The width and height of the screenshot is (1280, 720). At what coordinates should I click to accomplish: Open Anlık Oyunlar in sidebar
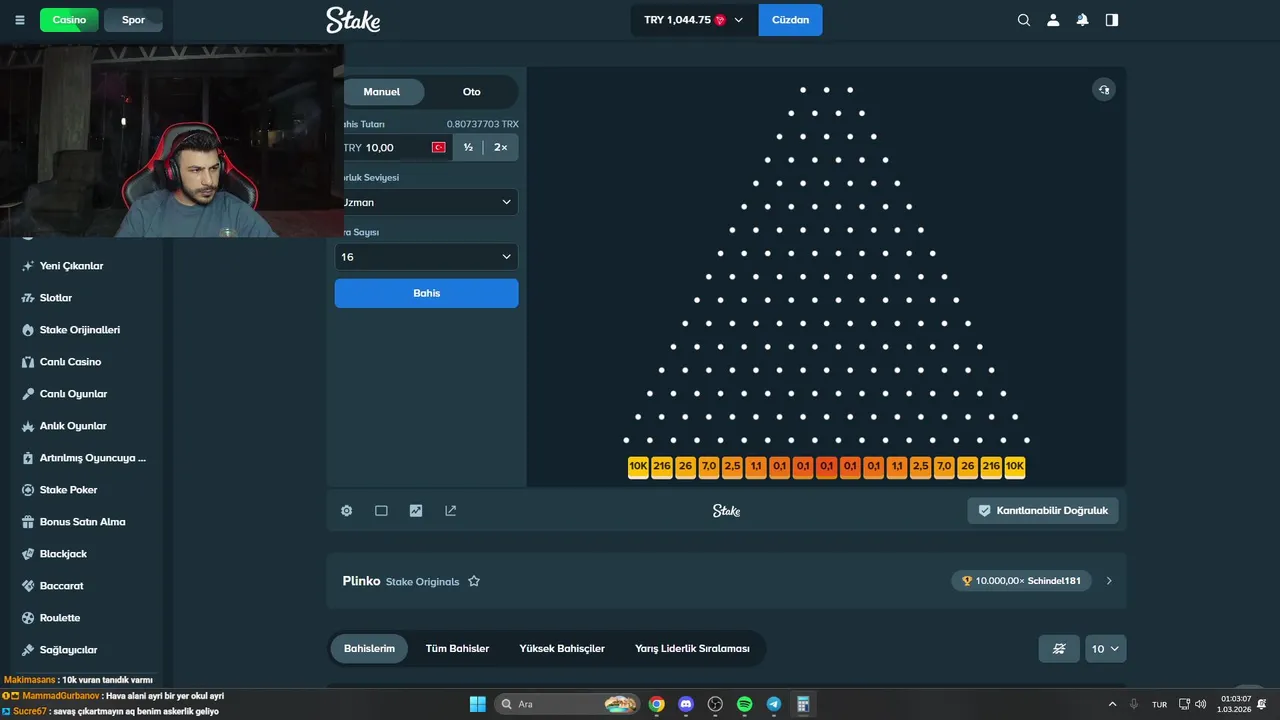[72, 426]
